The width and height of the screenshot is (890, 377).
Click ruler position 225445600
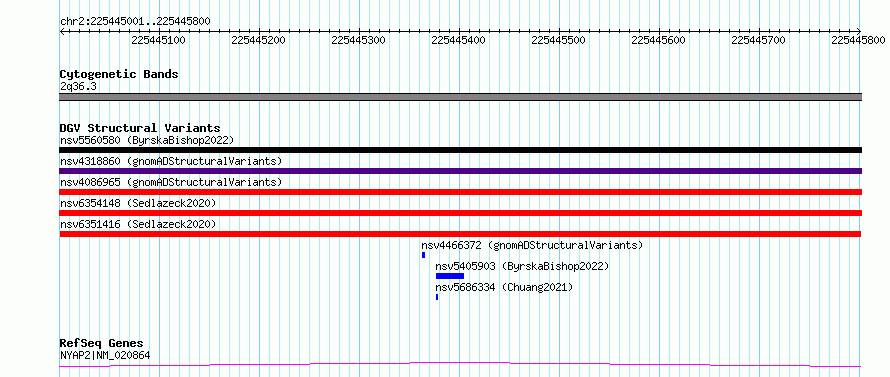pyautogui.click(x=658, y=40)
